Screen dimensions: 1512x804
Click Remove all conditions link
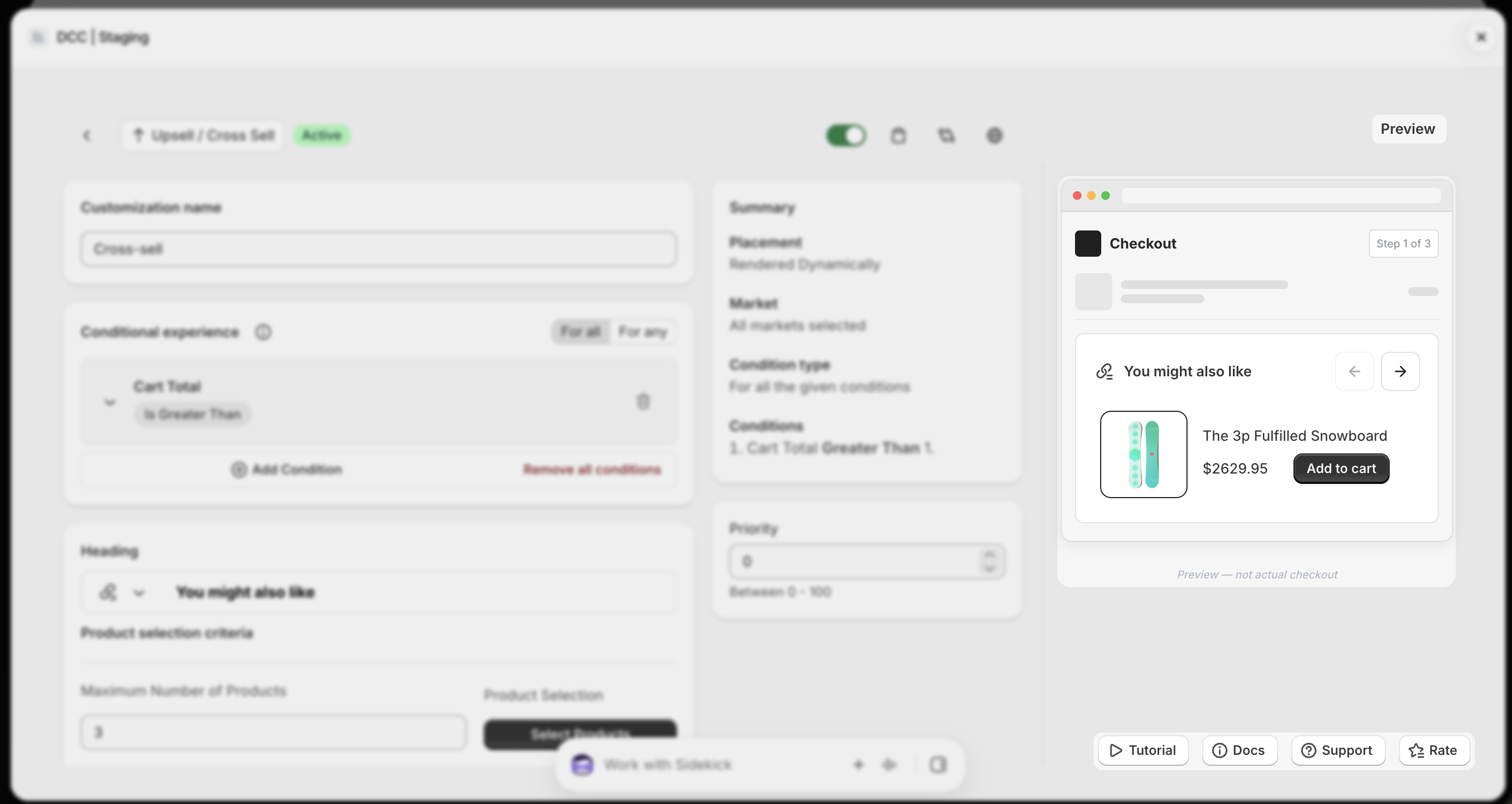592,470
